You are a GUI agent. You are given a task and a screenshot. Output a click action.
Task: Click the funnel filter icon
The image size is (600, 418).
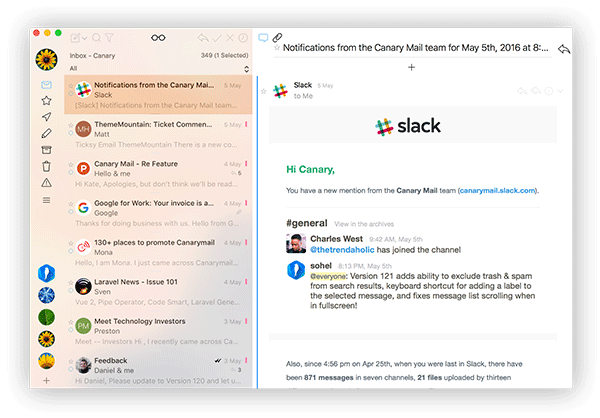pyautogui.click(x=109, y=38)
